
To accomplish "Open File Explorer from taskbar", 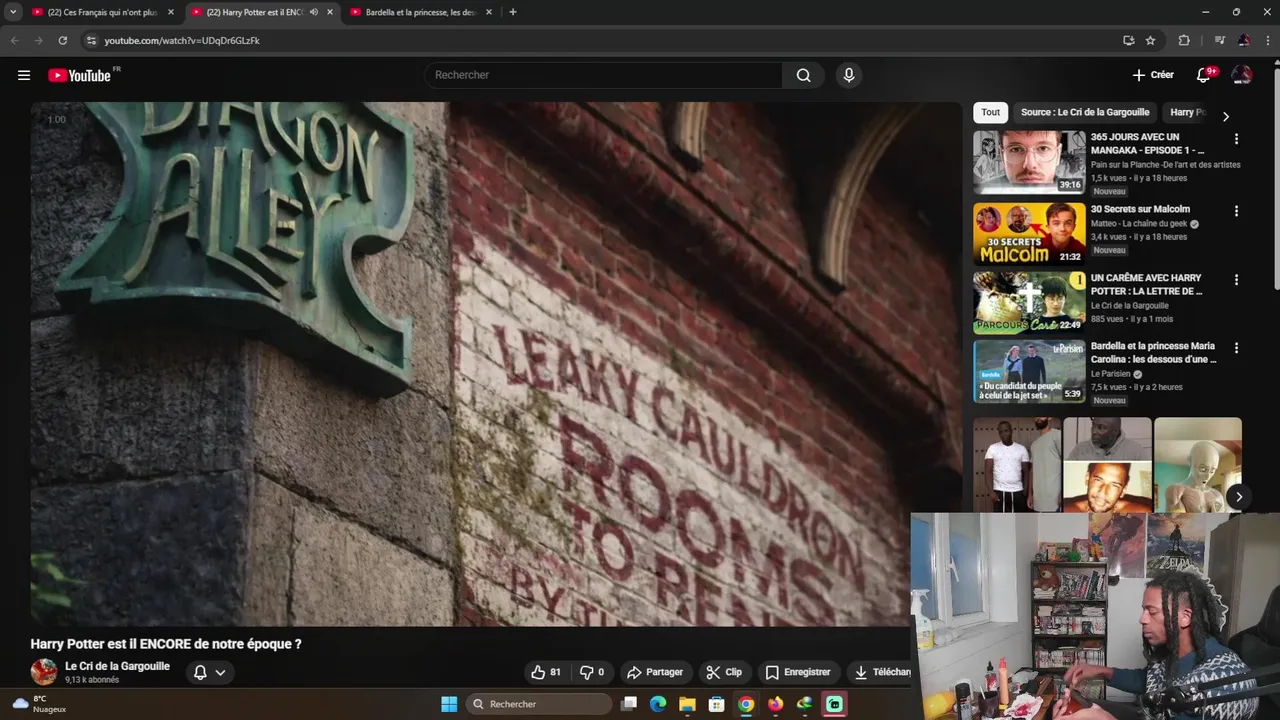I will point(687,704).
